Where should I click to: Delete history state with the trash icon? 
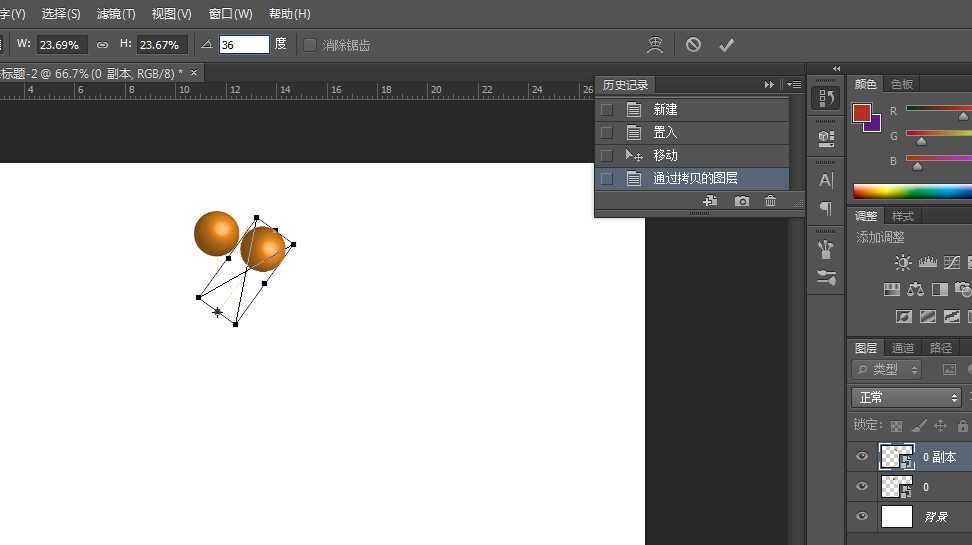pos(770,201)
